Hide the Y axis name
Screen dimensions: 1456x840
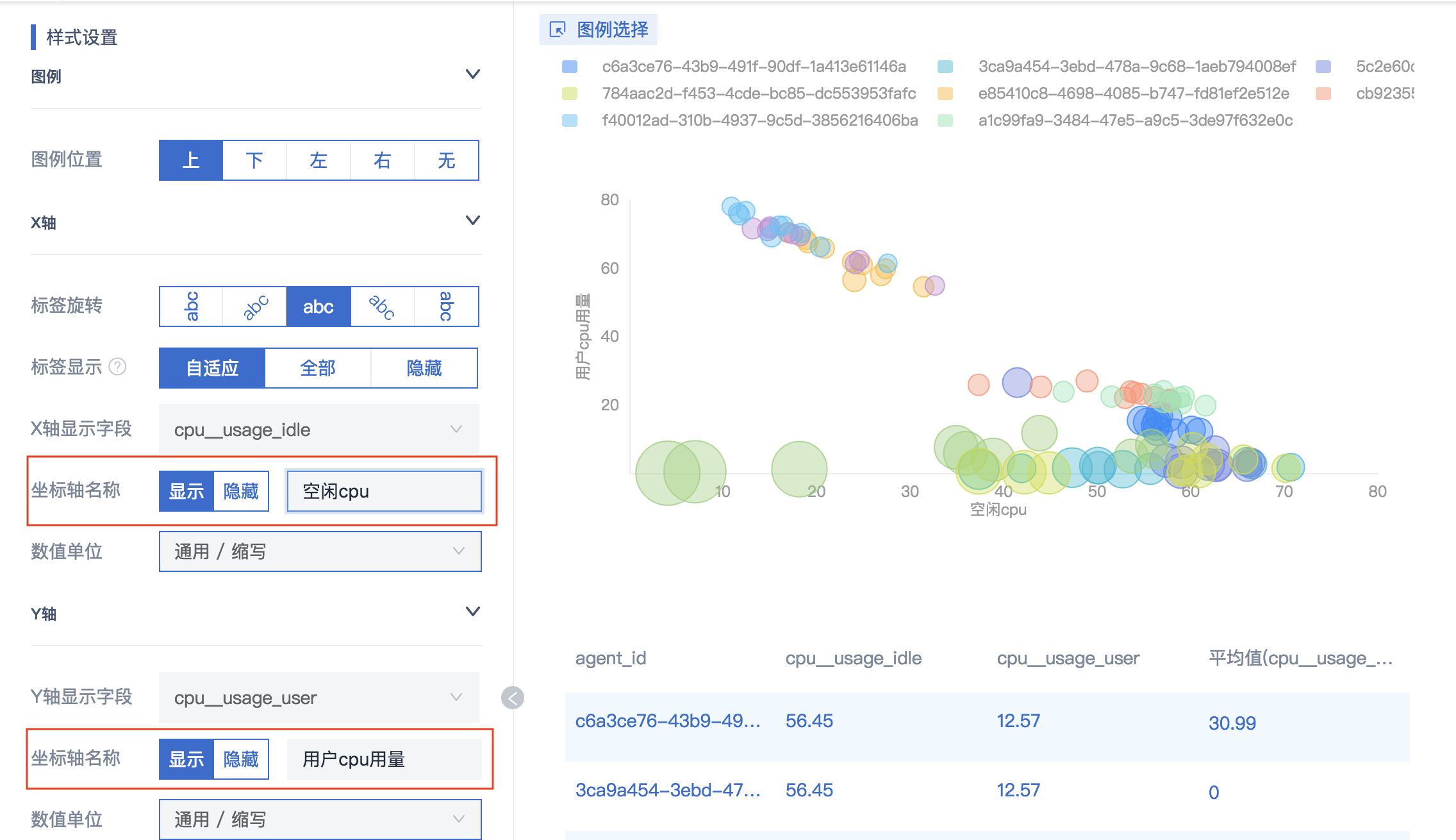[241, 759]
